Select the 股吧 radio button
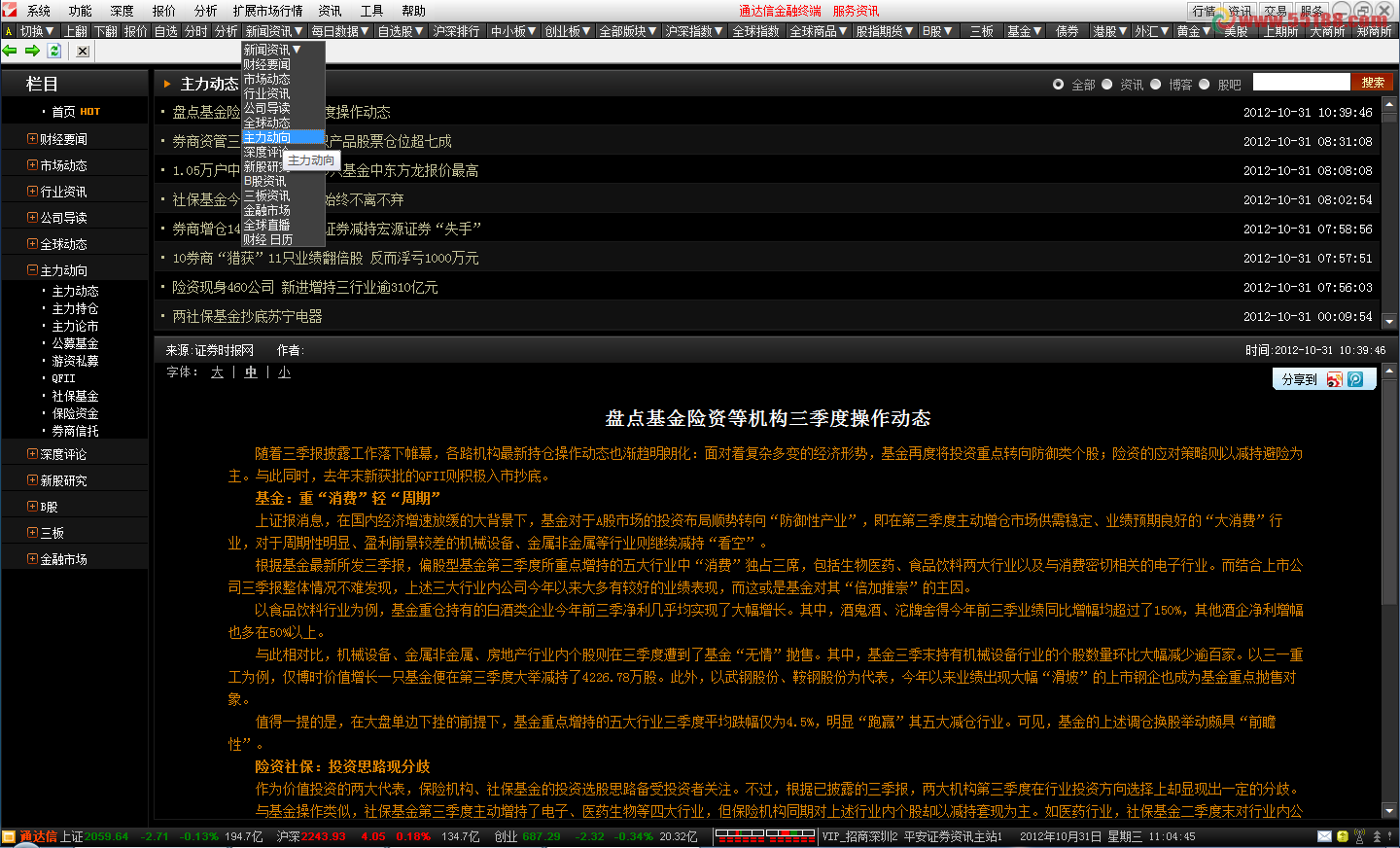1400x848 pixels. (1204, 84)
